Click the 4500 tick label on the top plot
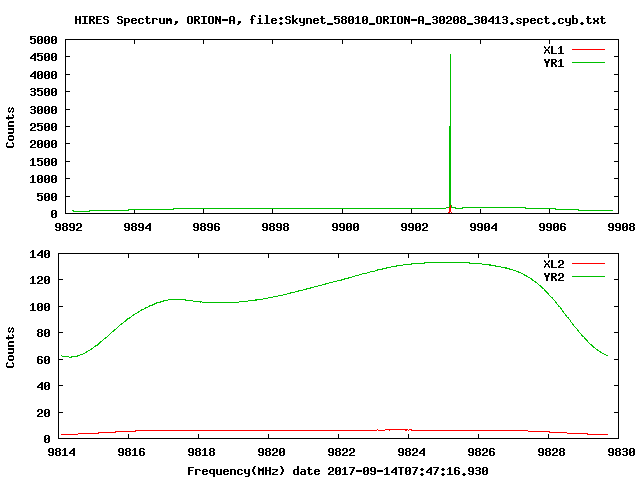The height and width of the screenshot is (480, 640). 43,57
